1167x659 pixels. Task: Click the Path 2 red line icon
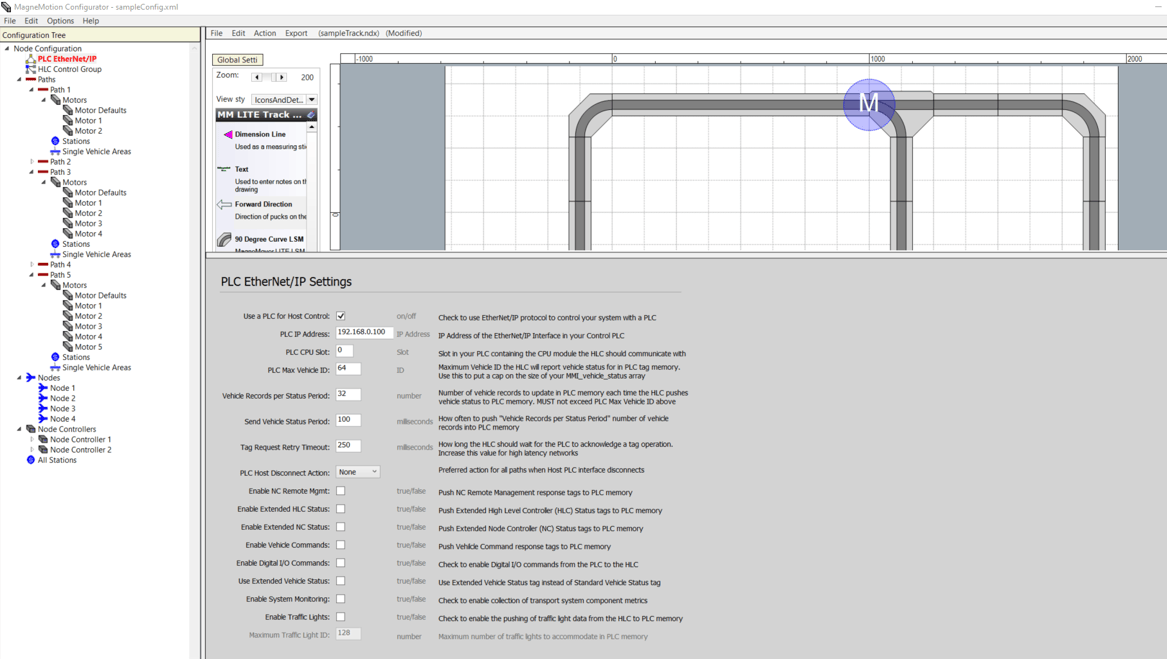click(43, 162)
